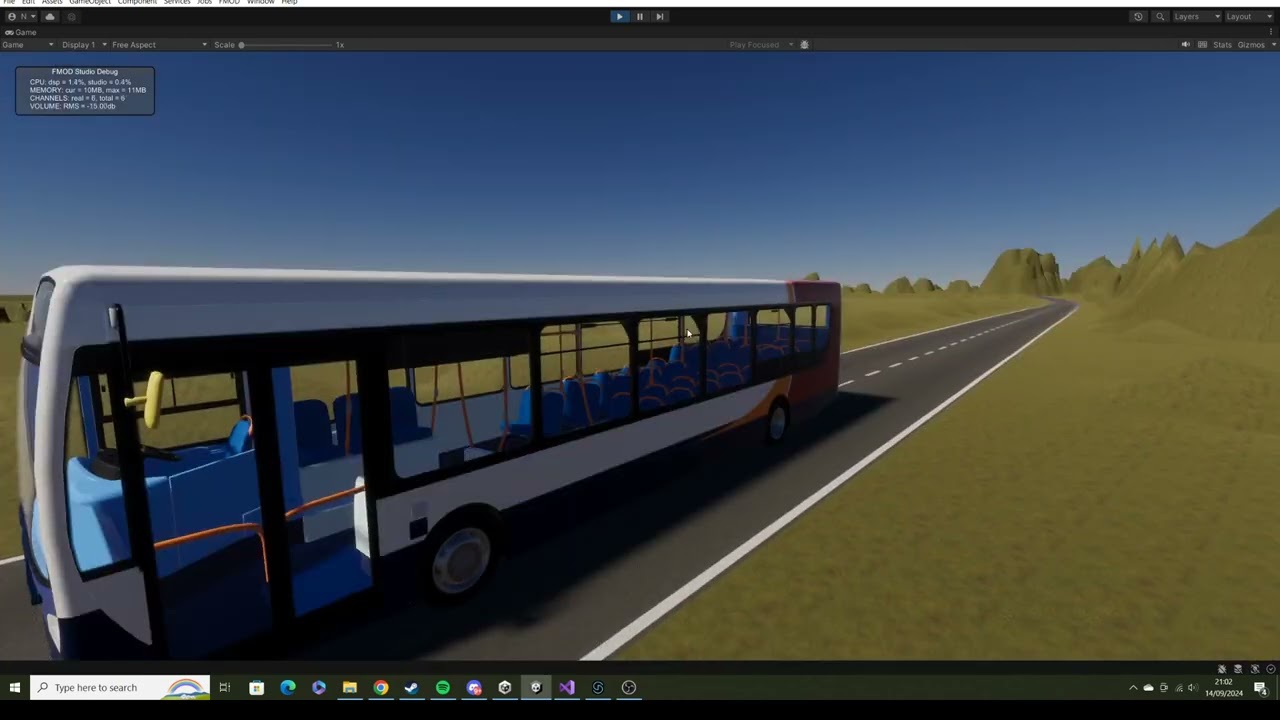Toggle the shortcuts keyboard icon
The image size is (1280, 720).
(1203, 45)
